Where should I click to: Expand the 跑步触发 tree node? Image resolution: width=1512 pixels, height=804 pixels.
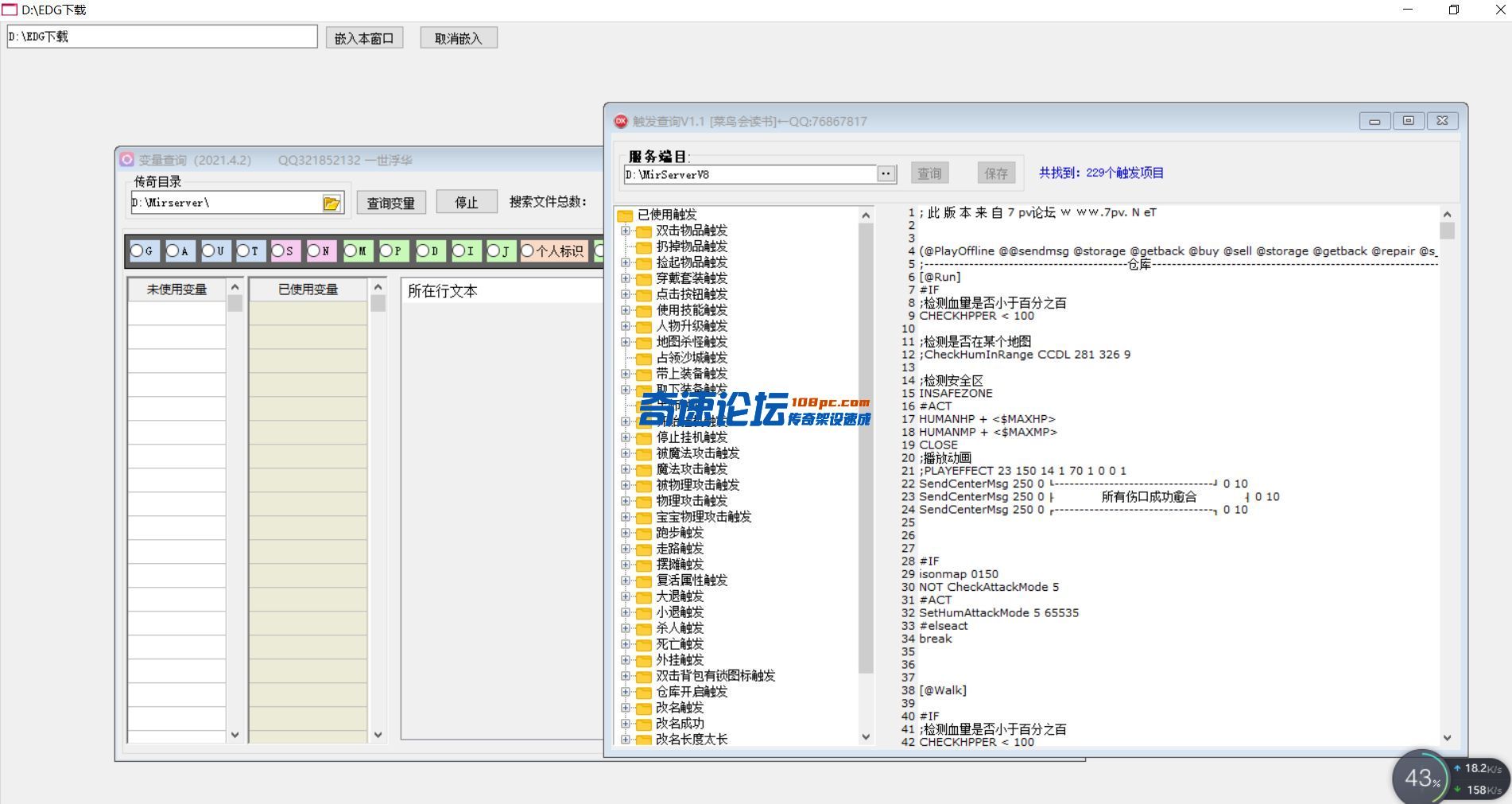(x=626, y=533)
